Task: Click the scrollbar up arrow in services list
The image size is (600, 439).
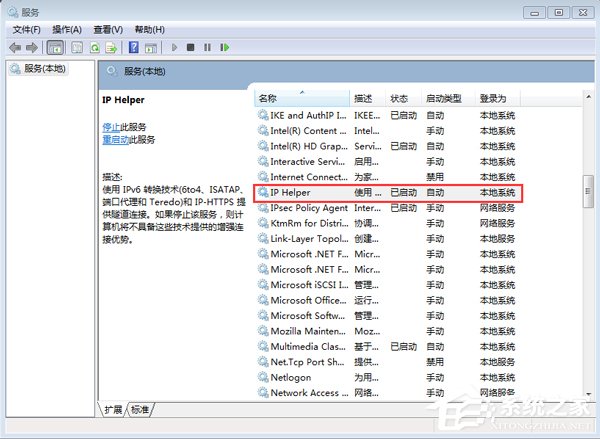Action: point(589,97)
